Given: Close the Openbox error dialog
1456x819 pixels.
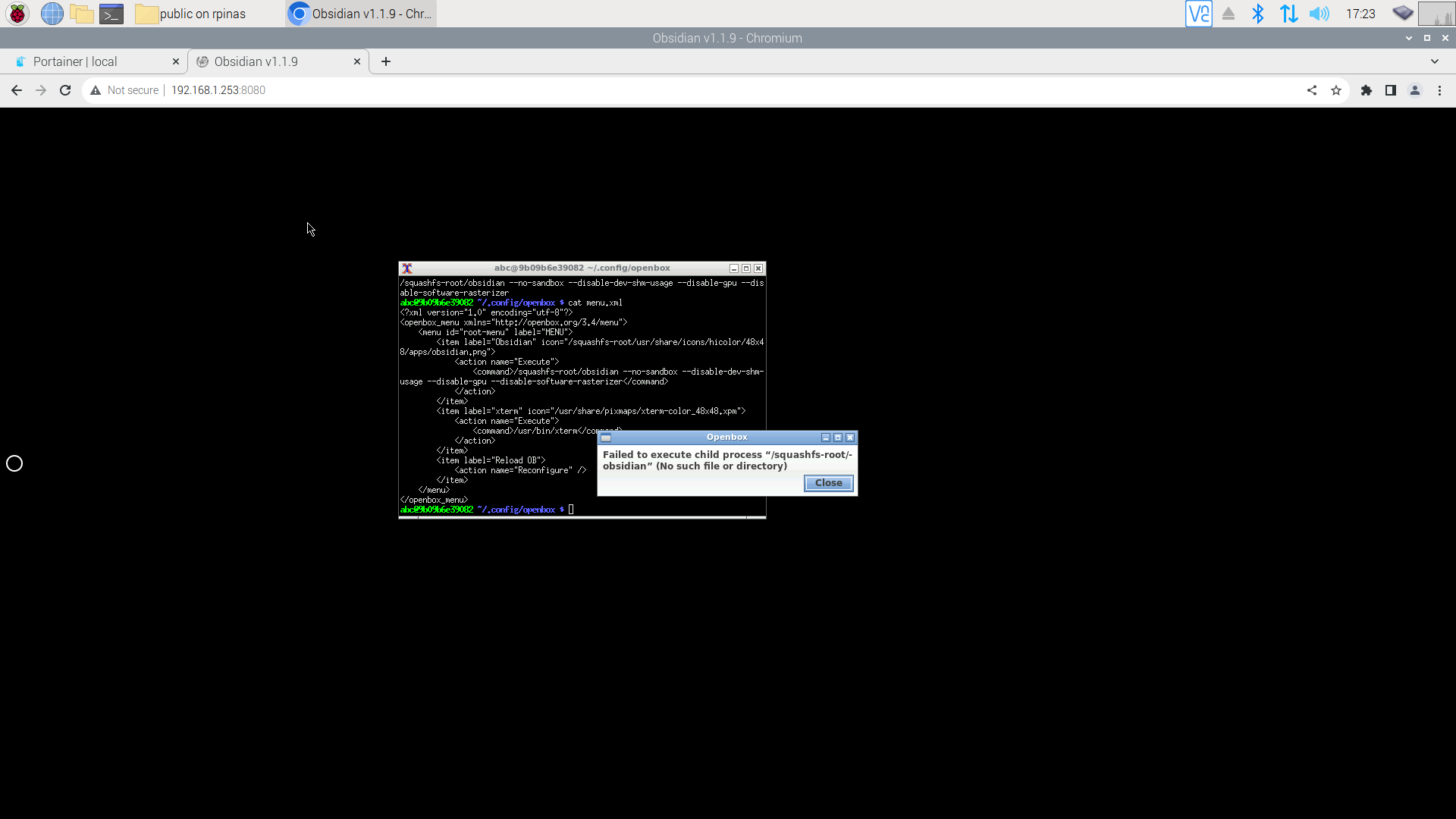Looking at the screenshot, I should click(x=828, y=483).
